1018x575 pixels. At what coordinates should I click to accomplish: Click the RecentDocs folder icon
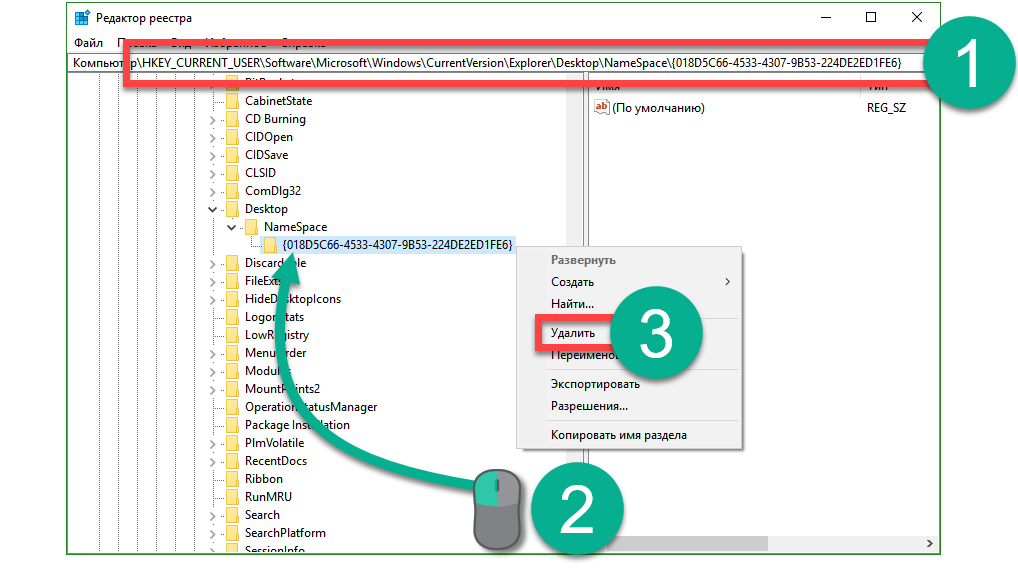[x=232, y=461]
